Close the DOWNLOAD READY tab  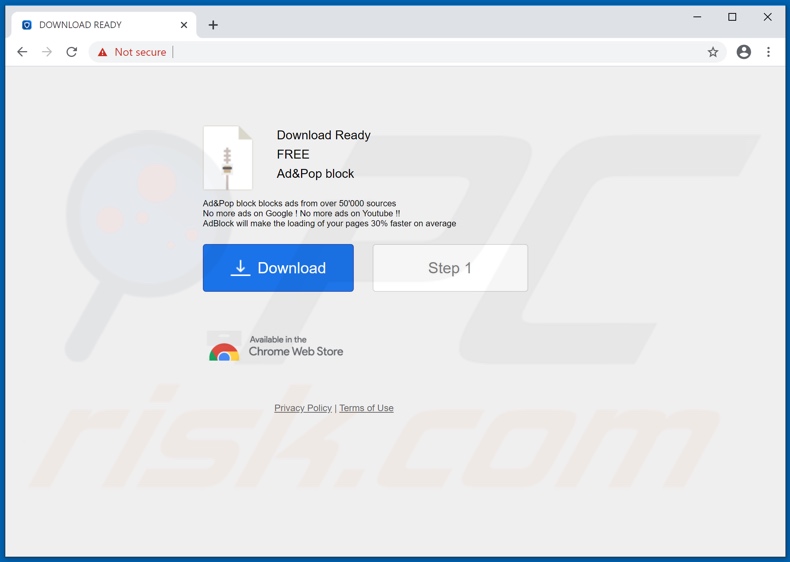click(x=184, y=25)
